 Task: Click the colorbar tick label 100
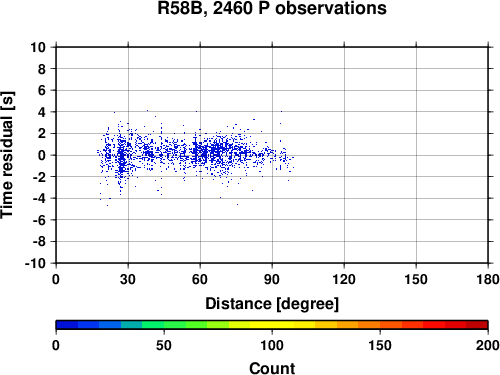(x=272, y=345)
